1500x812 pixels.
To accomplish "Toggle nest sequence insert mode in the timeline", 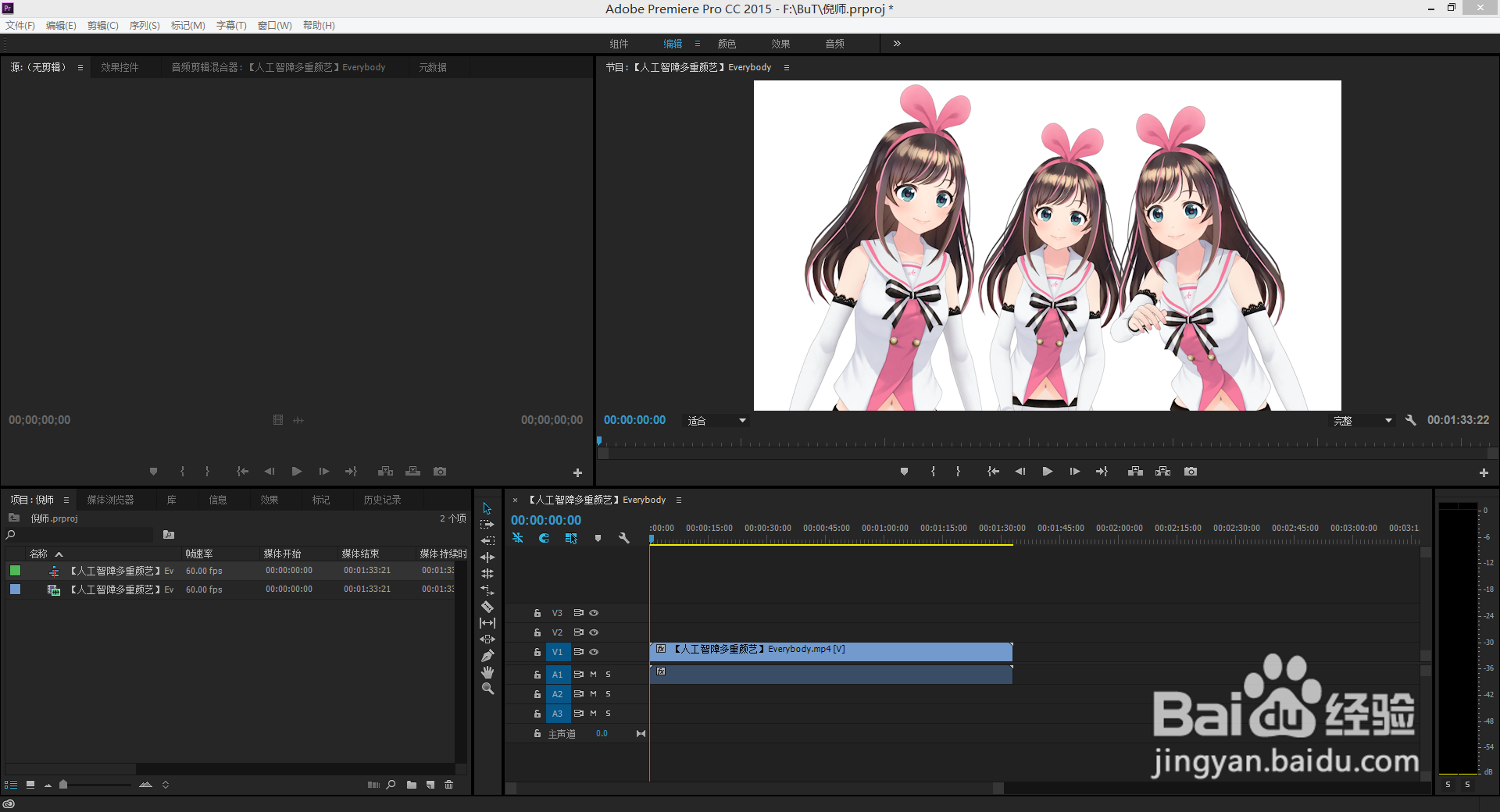I will 517,538.
